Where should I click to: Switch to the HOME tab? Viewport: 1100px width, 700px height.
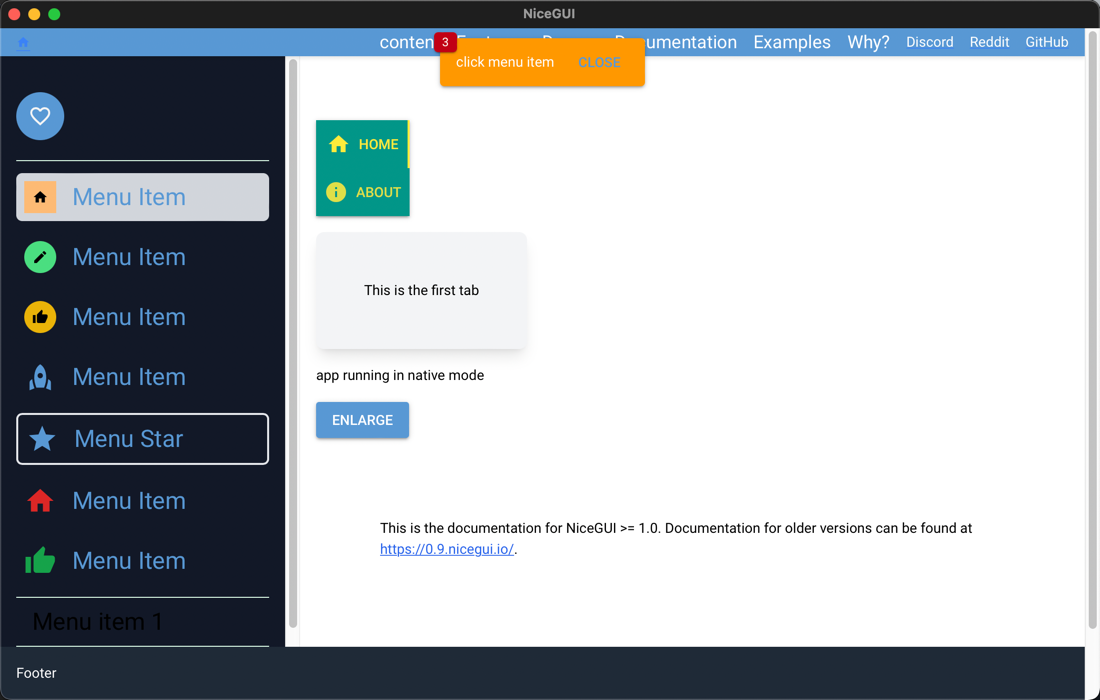[x=362, y=144]
